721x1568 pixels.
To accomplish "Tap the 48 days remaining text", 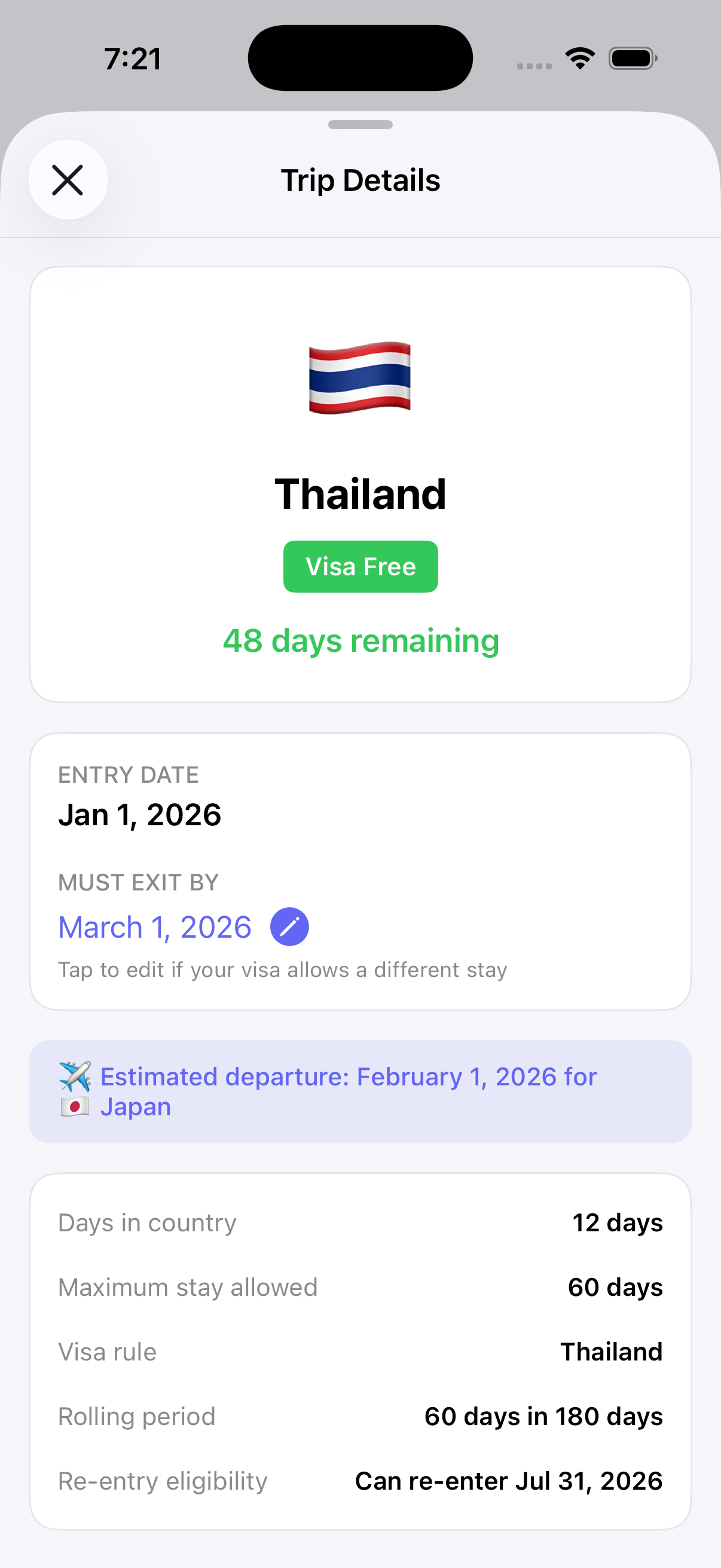I will (x=360, y=640).
